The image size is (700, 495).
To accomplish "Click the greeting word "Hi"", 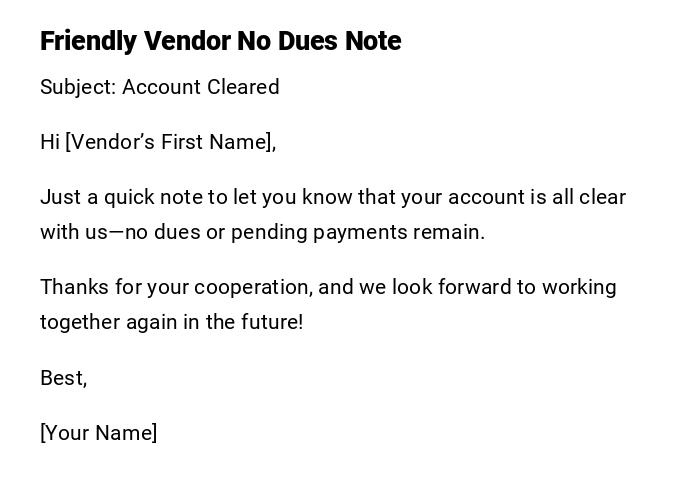I will [x=50, y=142].
